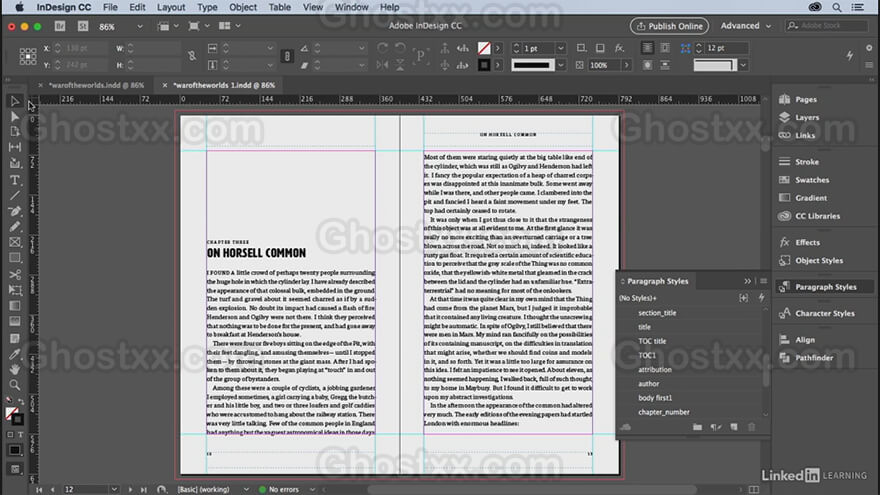
Task: Open the Type menu
Action: (207, 7)
